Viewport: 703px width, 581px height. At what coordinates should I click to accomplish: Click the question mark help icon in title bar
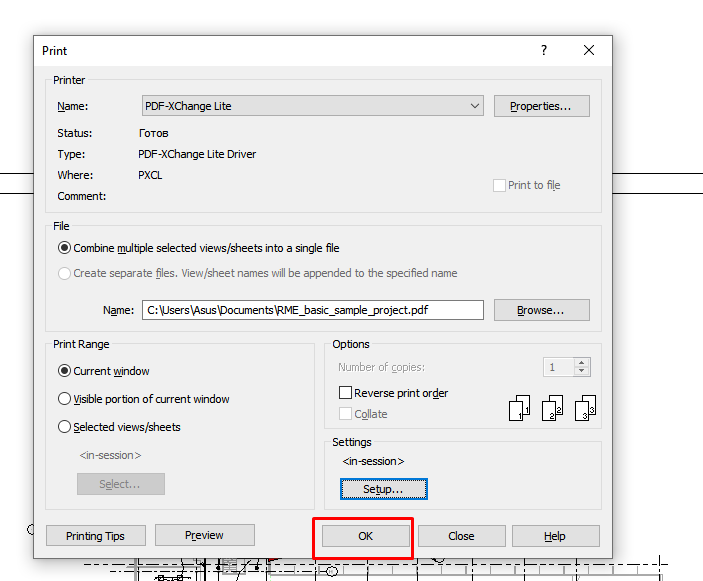pos(544,50)
